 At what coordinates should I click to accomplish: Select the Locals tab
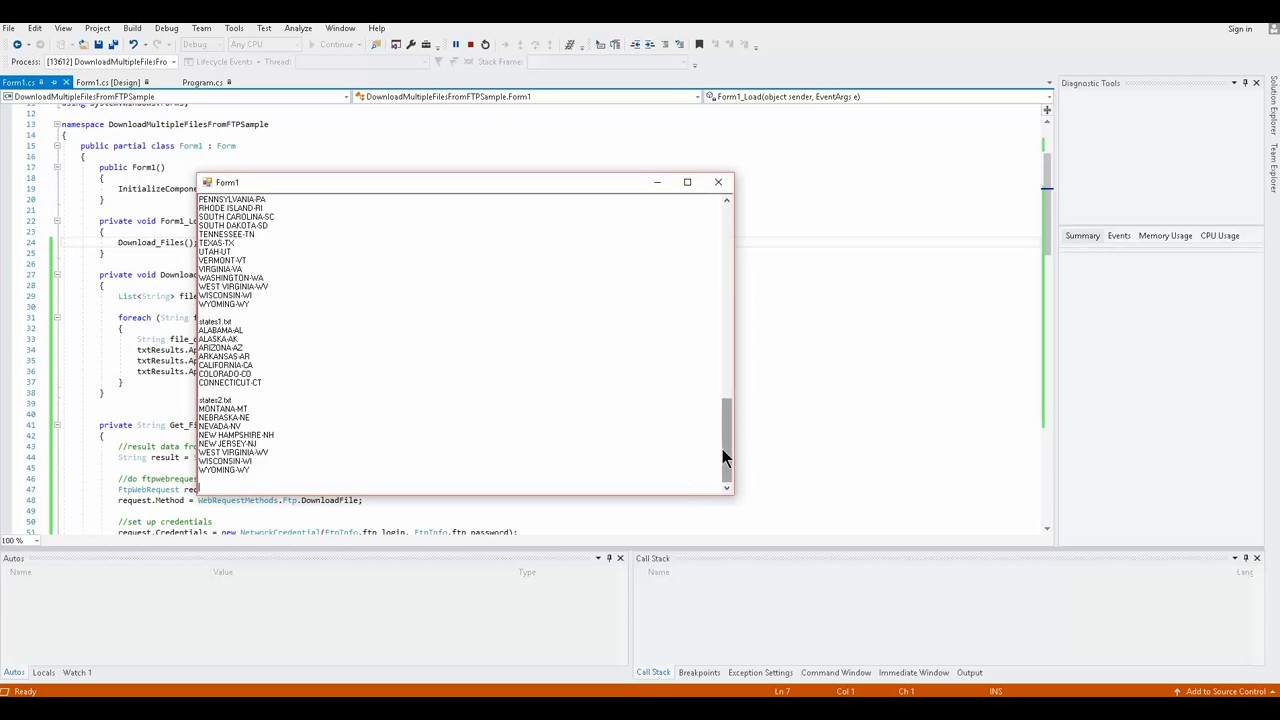(43, 672)
